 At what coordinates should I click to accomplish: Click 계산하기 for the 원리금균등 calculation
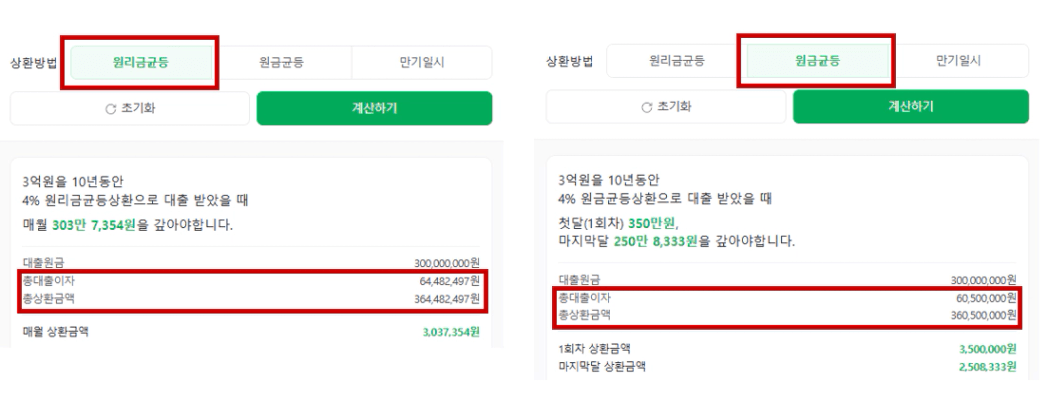point(374,108)
